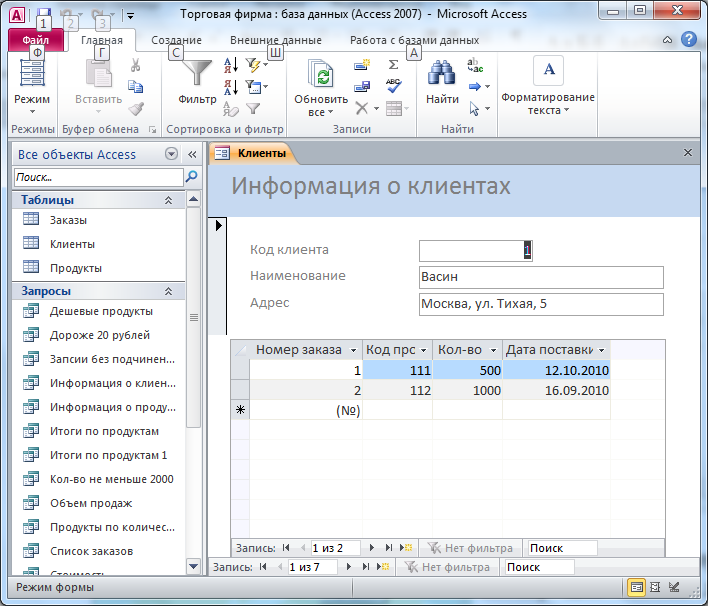Select cell 16.09.2010 in orders grid
The height and width of the screenshot is (606, 708).
(x=556, y=390)
